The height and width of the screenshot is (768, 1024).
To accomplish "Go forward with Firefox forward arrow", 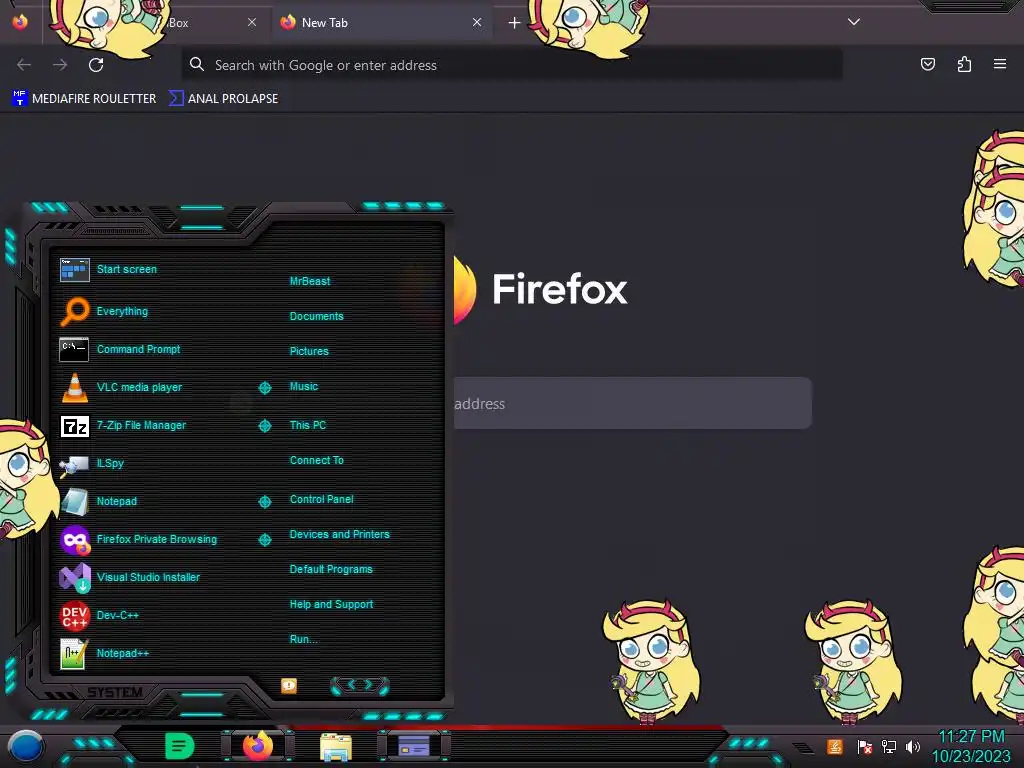I will (x=60, y=65).
